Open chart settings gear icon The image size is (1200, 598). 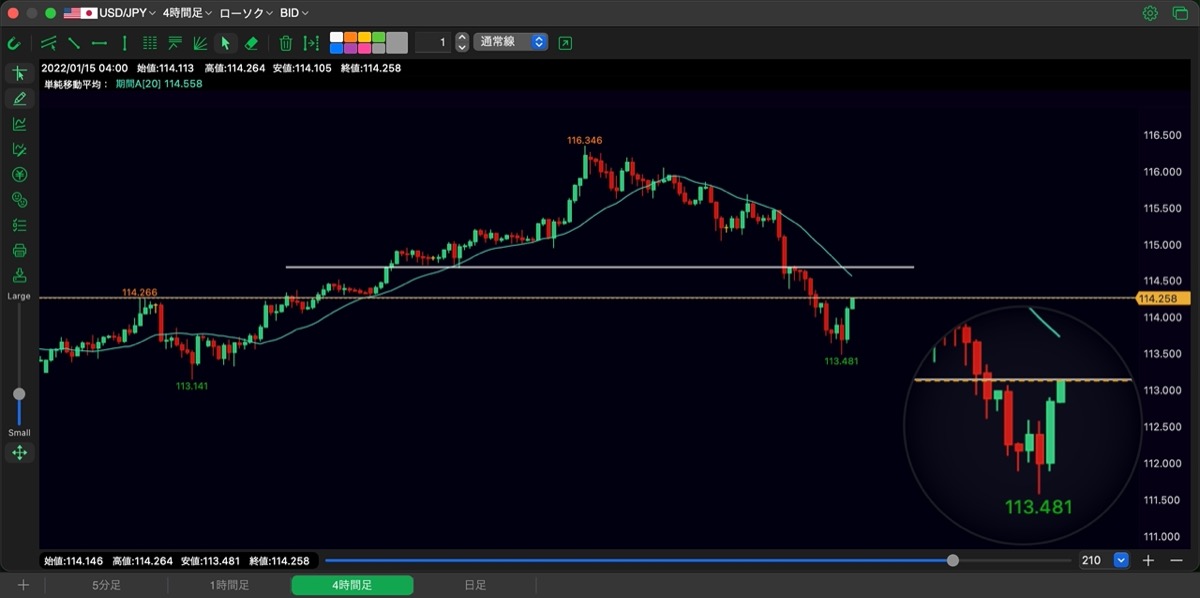point(1150,13)
